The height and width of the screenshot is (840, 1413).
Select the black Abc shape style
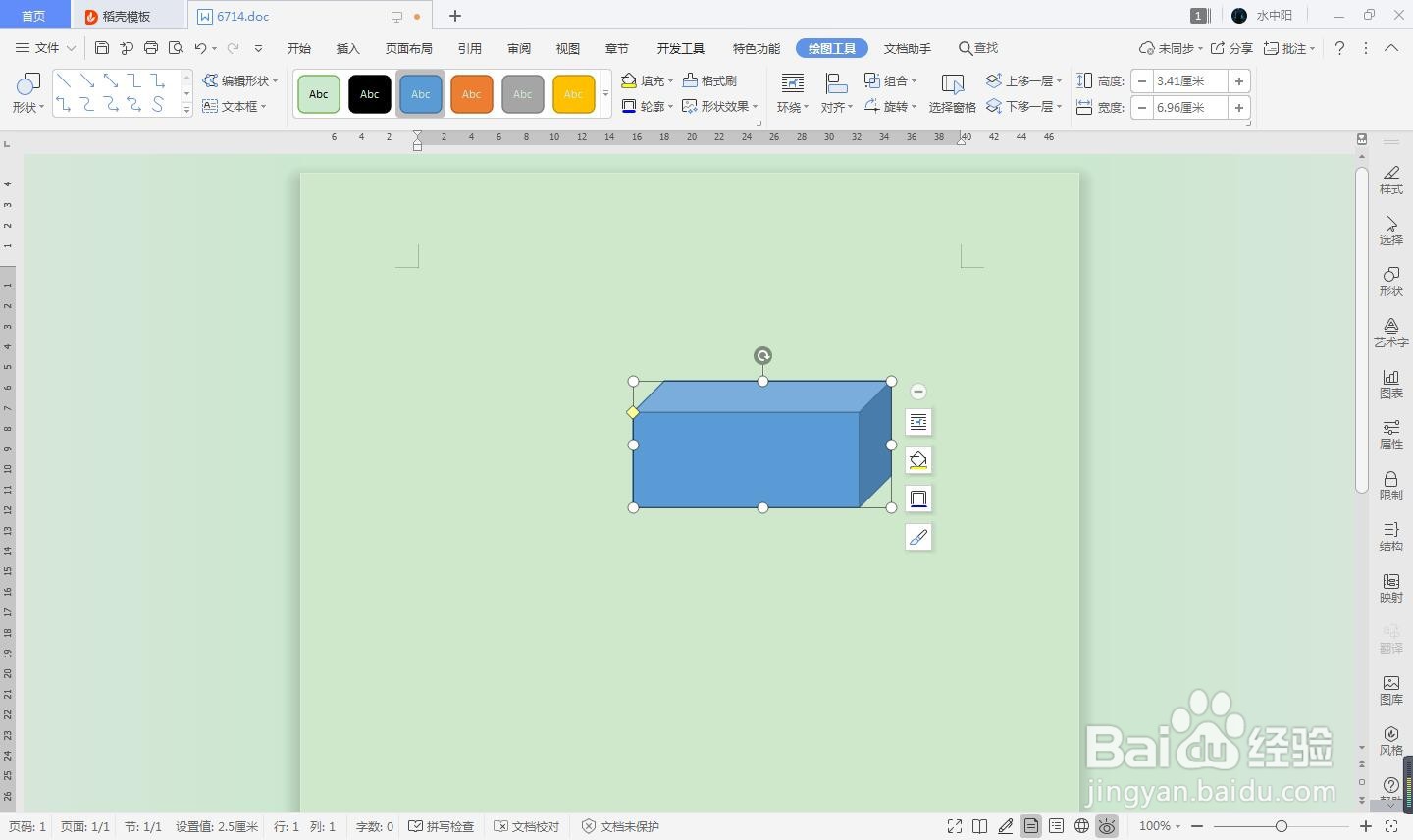pyautogui.click(x=370, y=94)
